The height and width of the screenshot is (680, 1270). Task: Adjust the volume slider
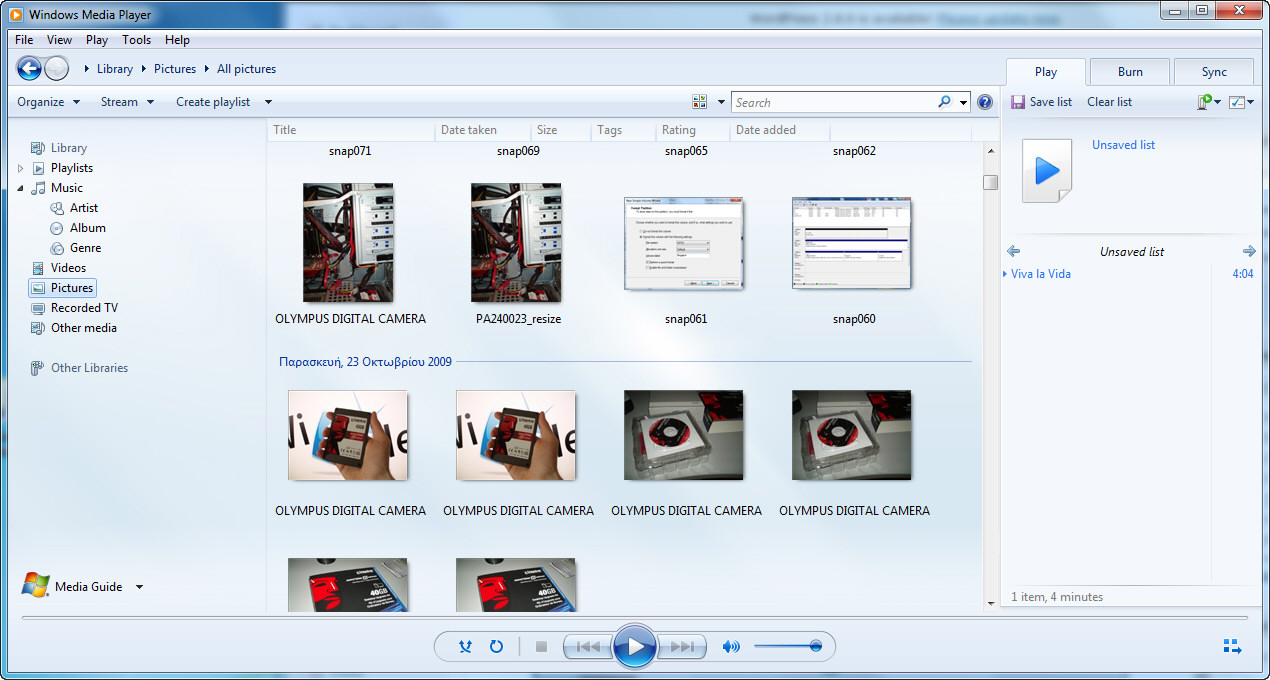(x=787, y=646)
